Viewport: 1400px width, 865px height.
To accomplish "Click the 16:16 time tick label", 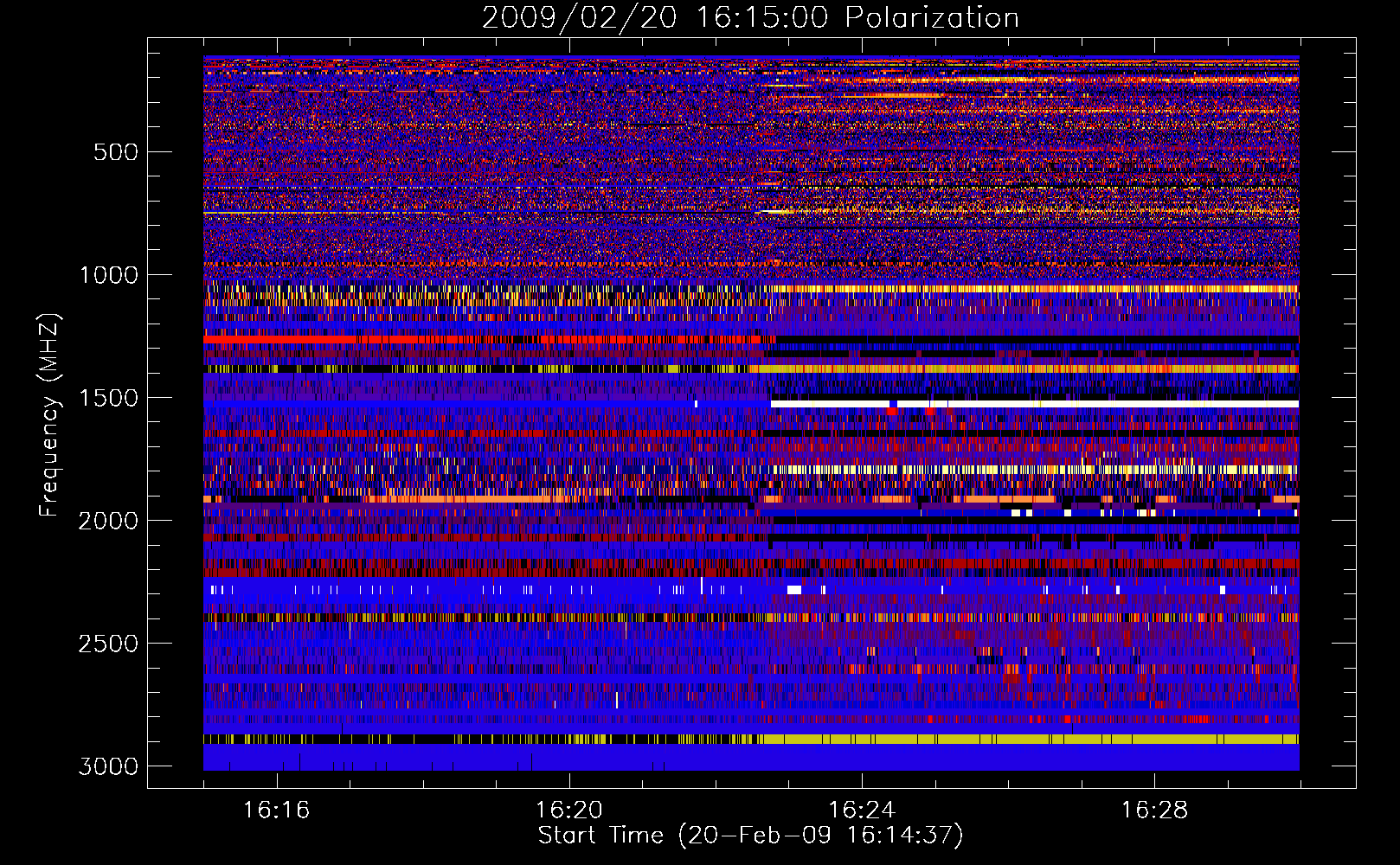I will [x=276, y=811].
